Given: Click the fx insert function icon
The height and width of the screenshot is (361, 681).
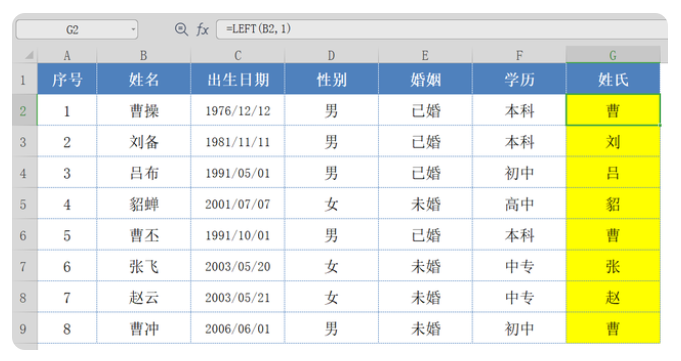Looking at the screenshot, I should (x=202, y=30).
